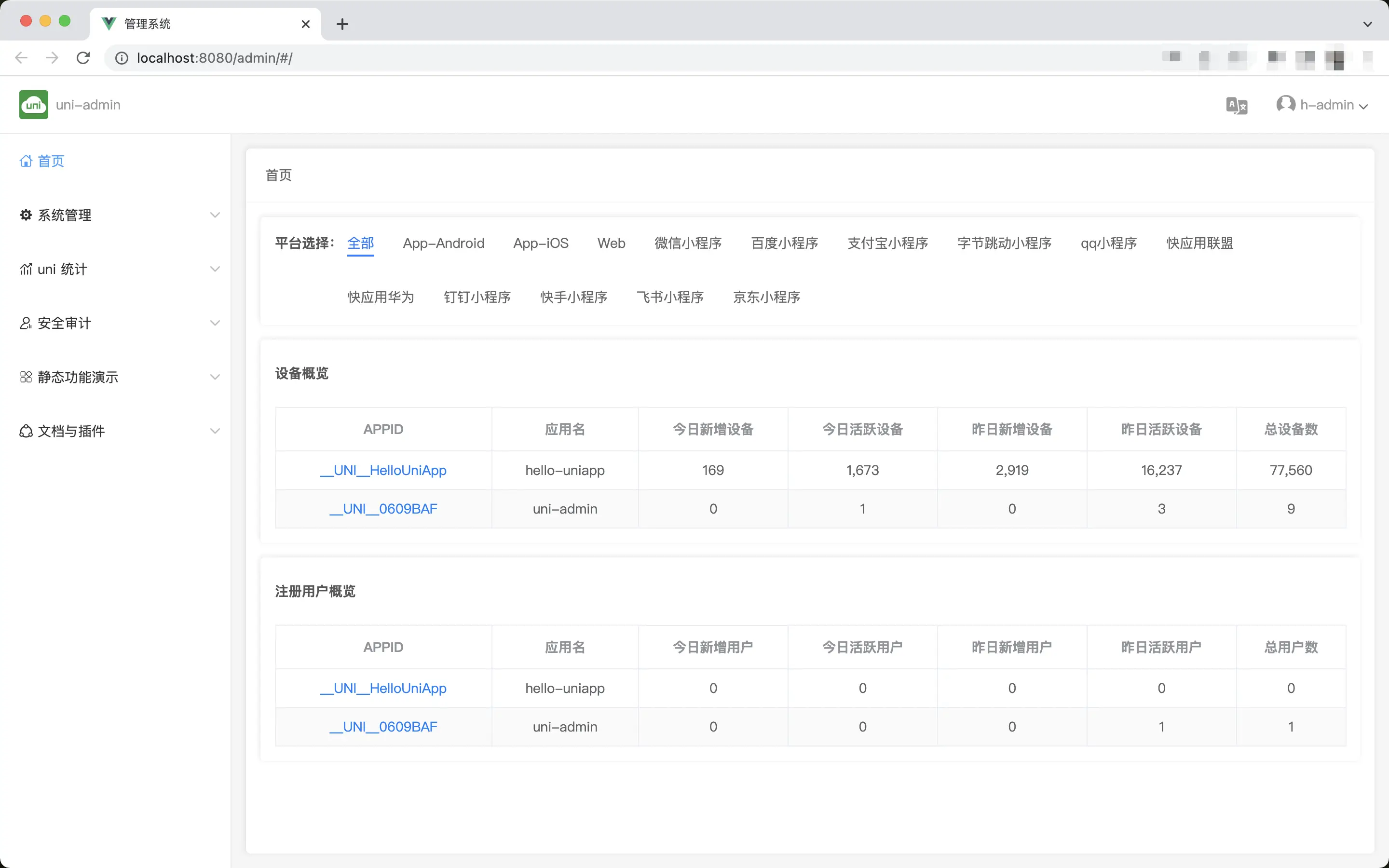Screen dimensions: 1389x868
Task: Select the 快手小程序 platform tab
Action: [x=573, y=298]
